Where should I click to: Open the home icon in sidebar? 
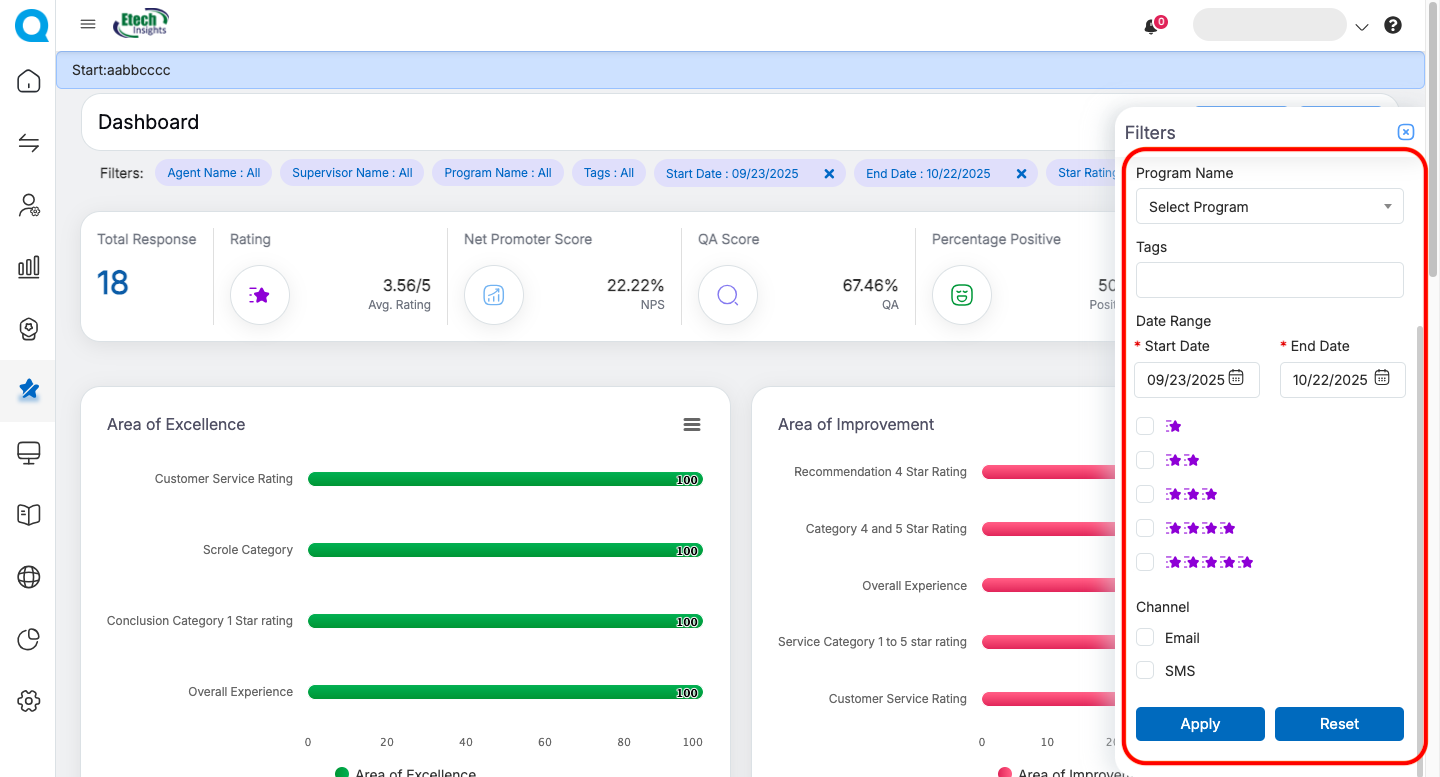29,82
